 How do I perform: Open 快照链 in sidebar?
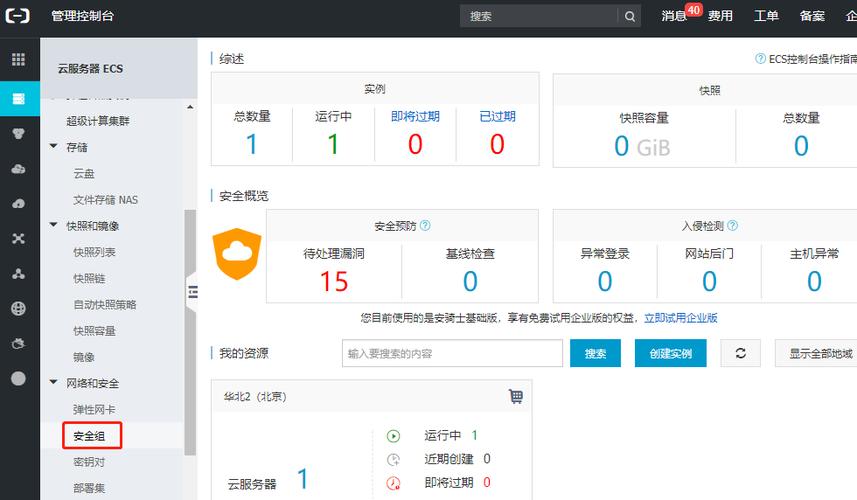tap(89, 278)
